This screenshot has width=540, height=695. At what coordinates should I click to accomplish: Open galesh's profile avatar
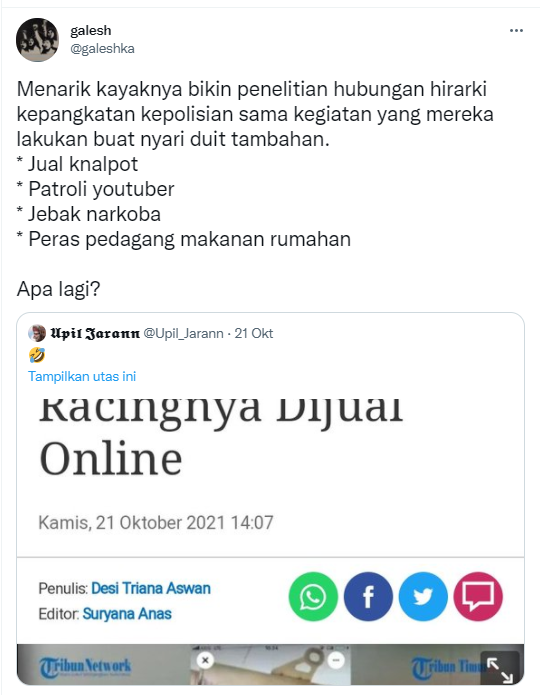click(x=37, y=39)
